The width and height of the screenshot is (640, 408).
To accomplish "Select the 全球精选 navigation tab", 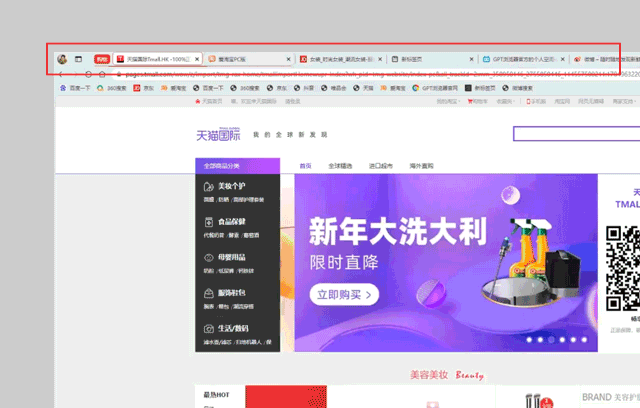I will pyautogui.click(x=340, y=166).
